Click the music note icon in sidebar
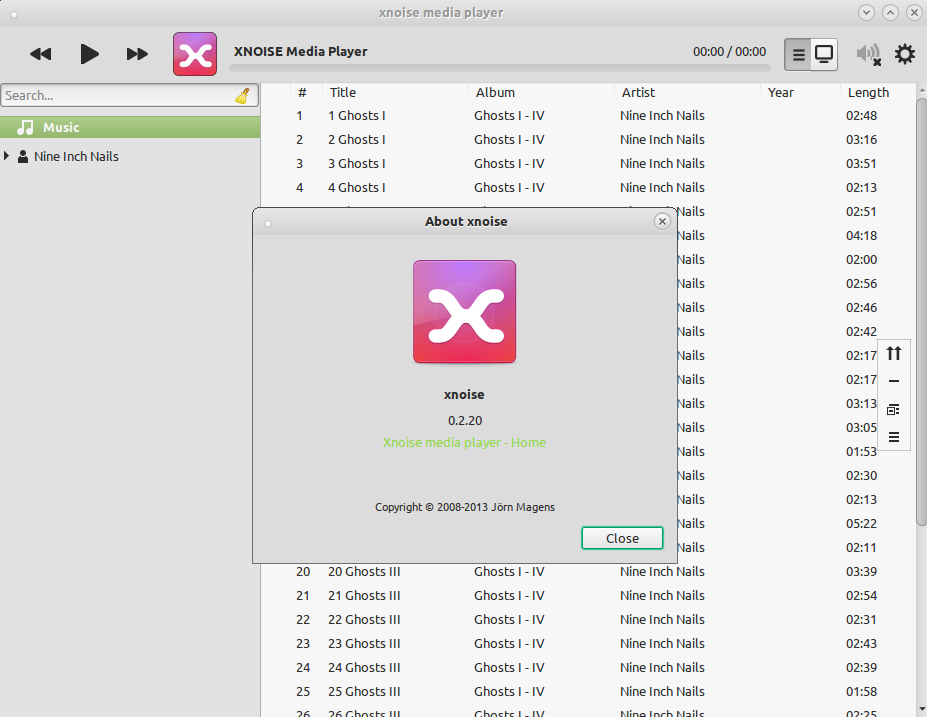This screenshot has width=927, height=717. tap(25, 127)
